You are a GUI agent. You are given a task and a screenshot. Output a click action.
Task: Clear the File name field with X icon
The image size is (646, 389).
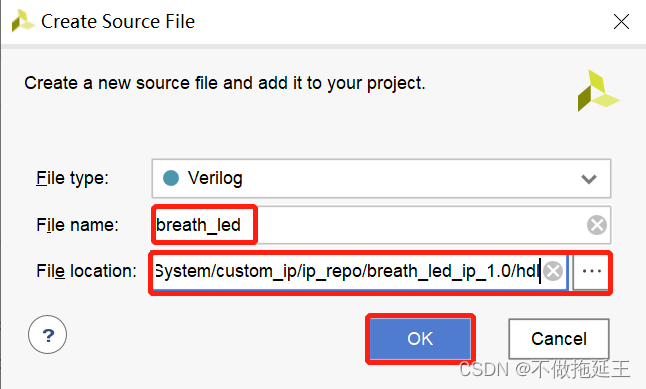pyautogui.click(x=597, y=225)
